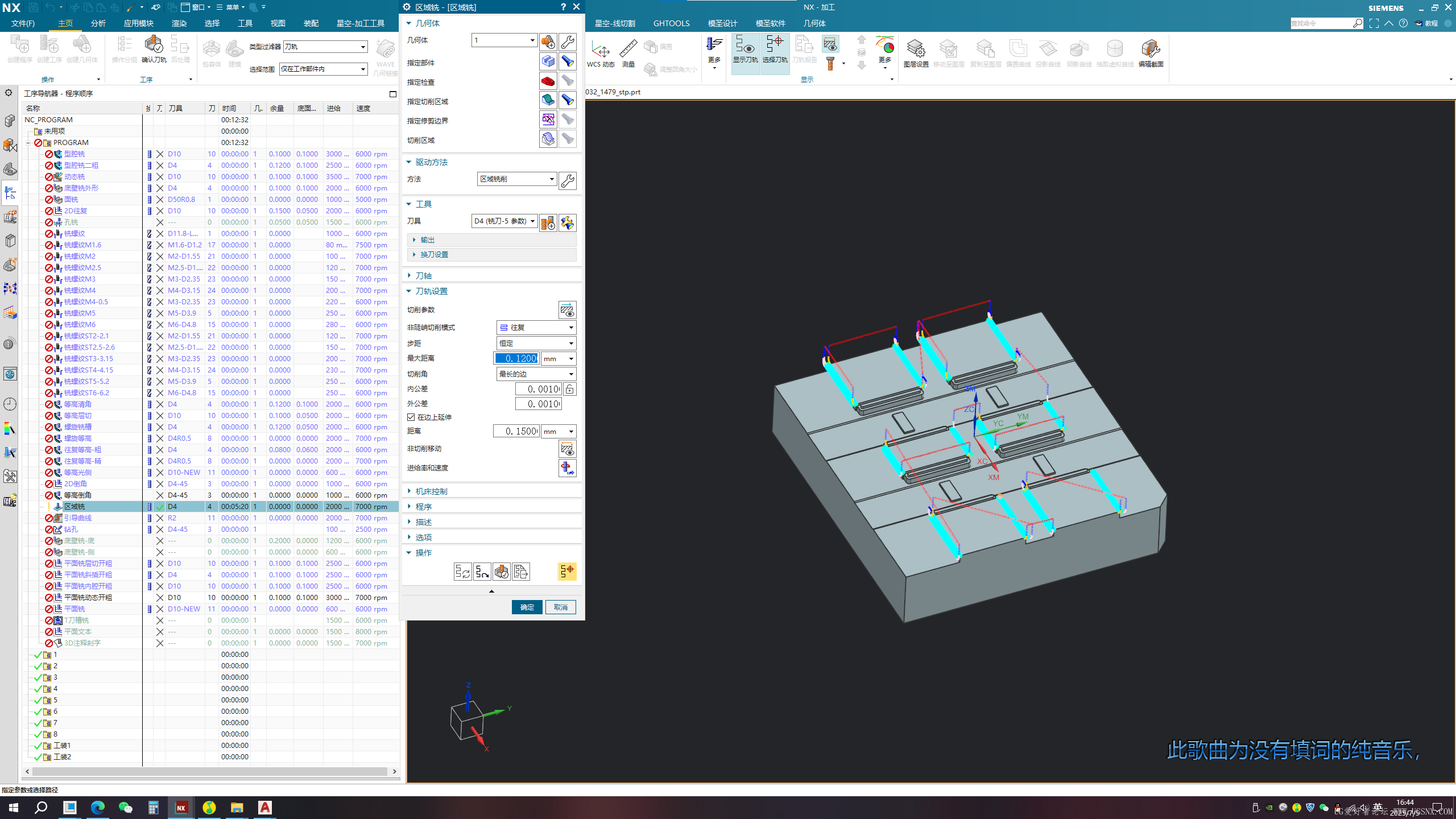Click the 外公差 0.0010 input field
Viewport: 1456px width, 819px height.
(538, 404)
